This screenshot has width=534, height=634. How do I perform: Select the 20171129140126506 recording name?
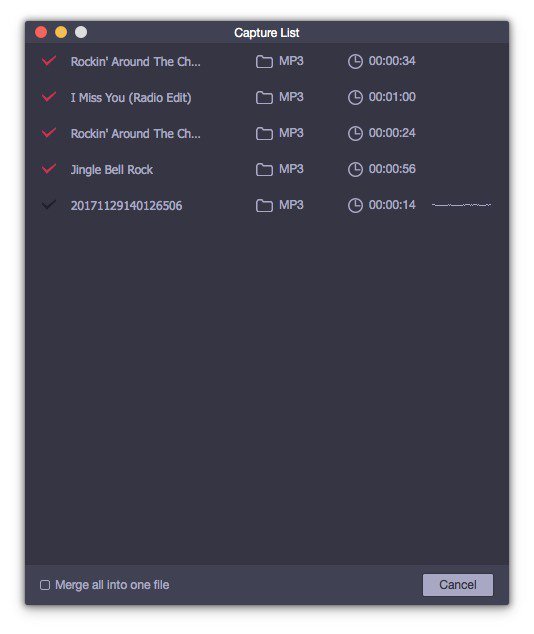point(127,206)
